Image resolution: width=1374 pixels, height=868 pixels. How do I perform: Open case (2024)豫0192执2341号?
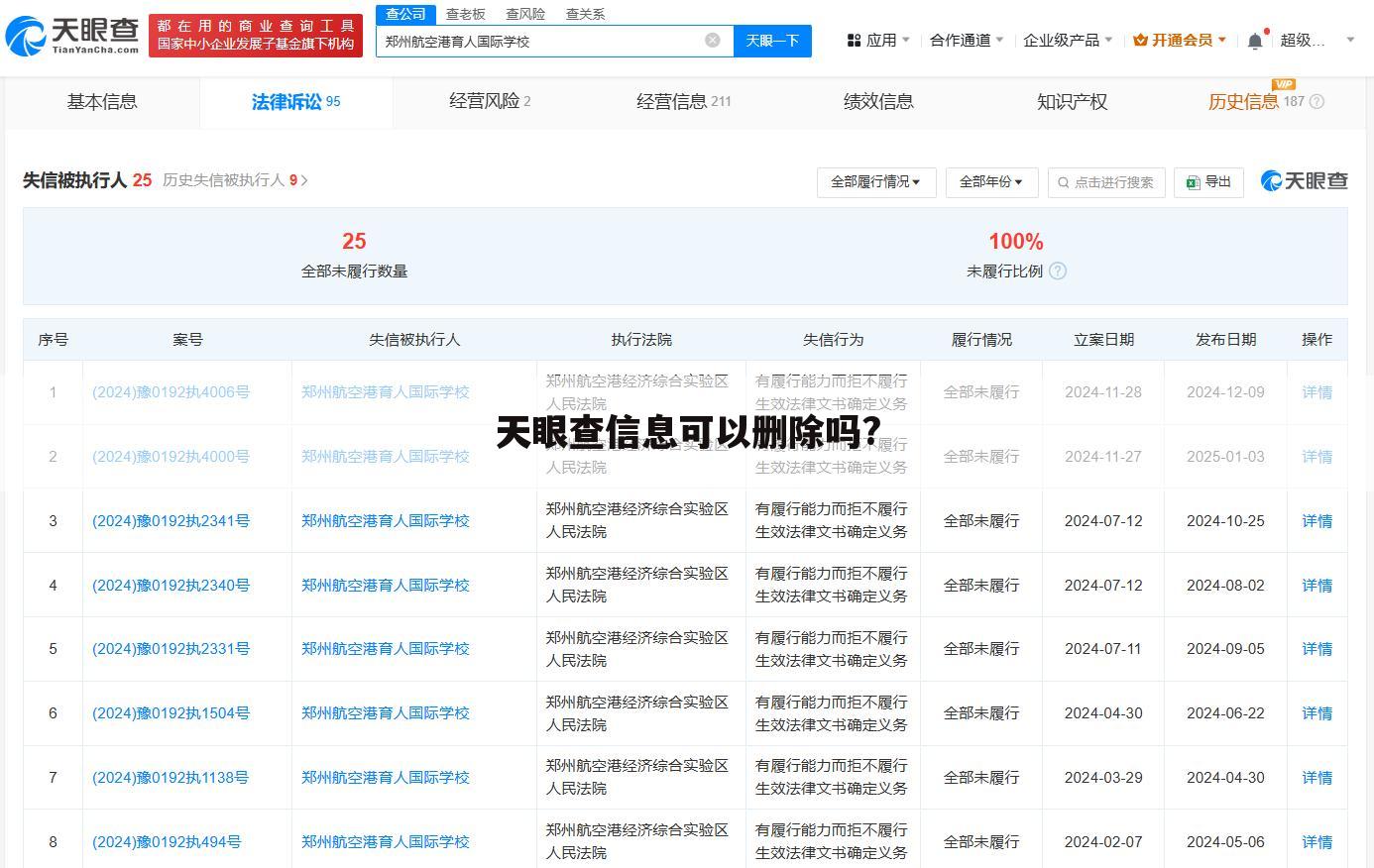pyautogui.click(x=171, y=521)
